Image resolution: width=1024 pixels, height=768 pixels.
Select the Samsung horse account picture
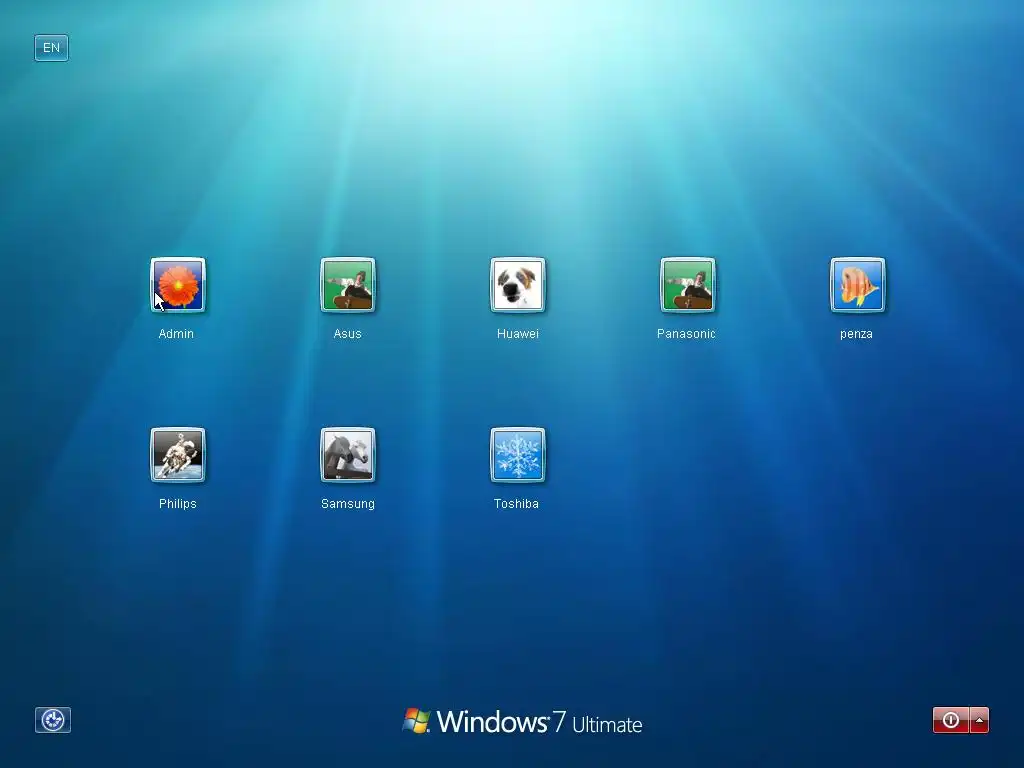347,455
